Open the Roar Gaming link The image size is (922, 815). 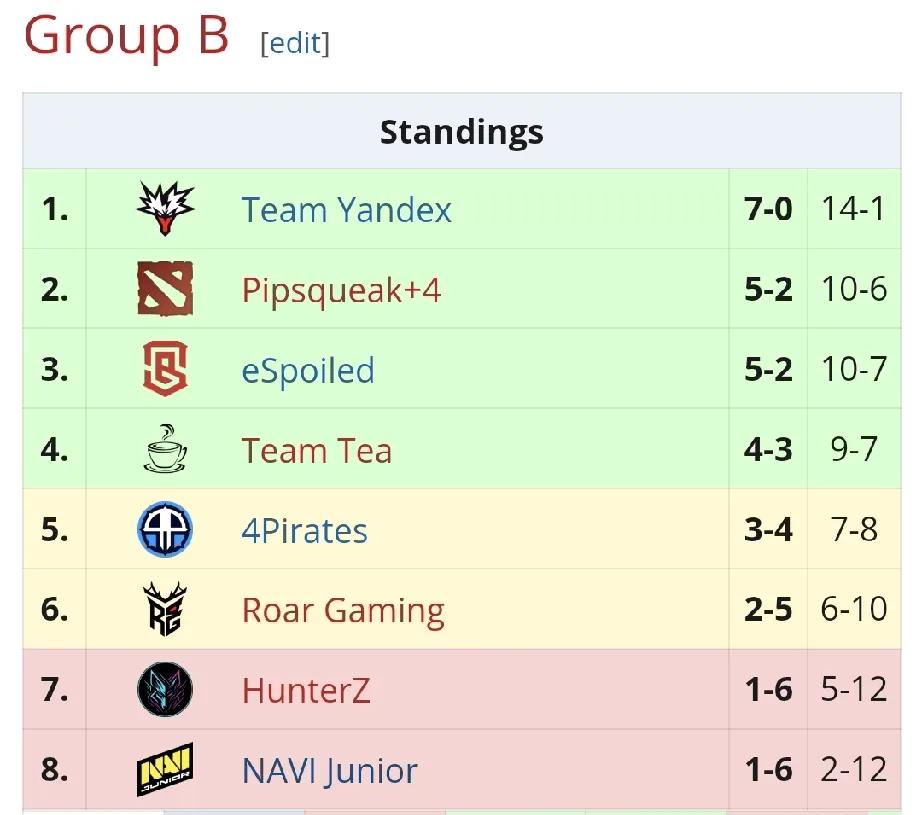point(343,610)
